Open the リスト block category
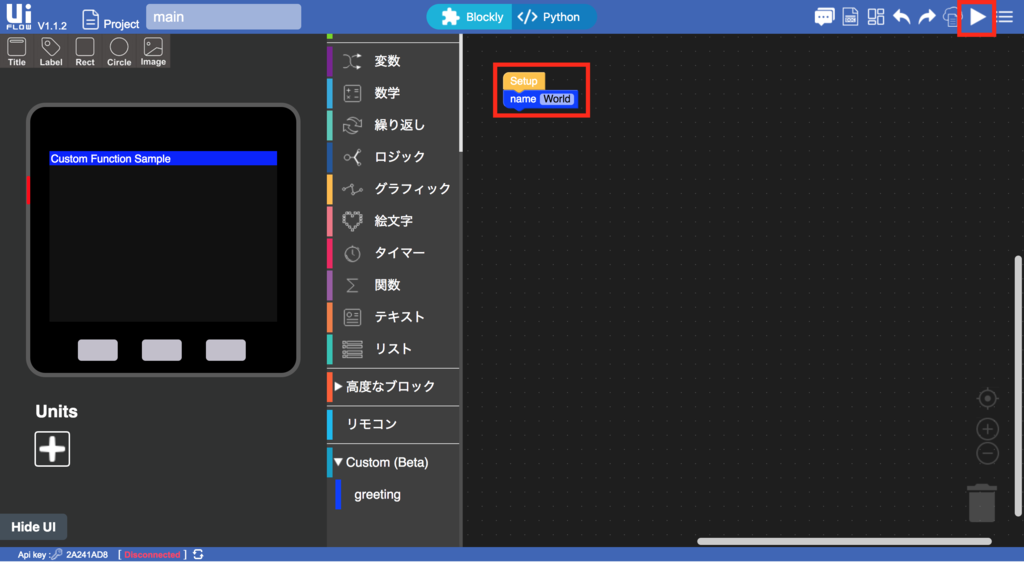Screen dimensions: 1024x562 (394, 349)
